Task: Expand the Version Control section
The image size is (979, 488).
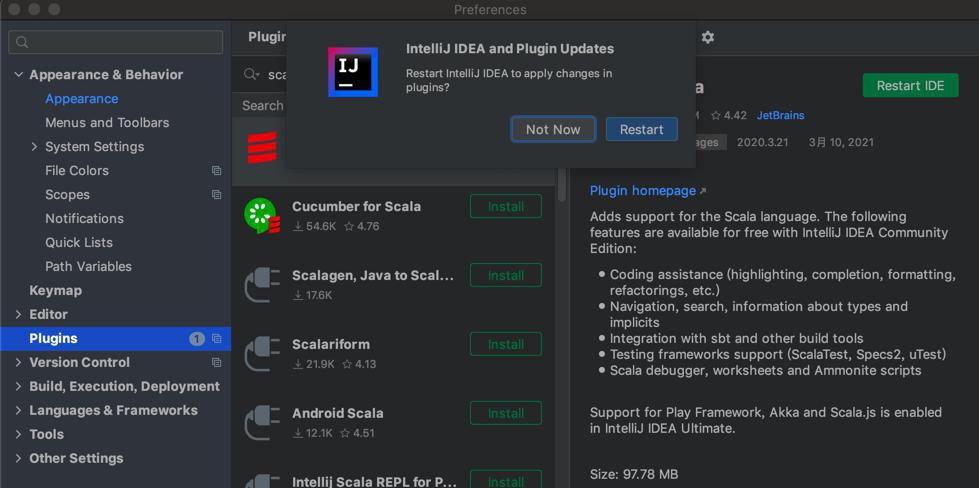Action: point(18,363)
